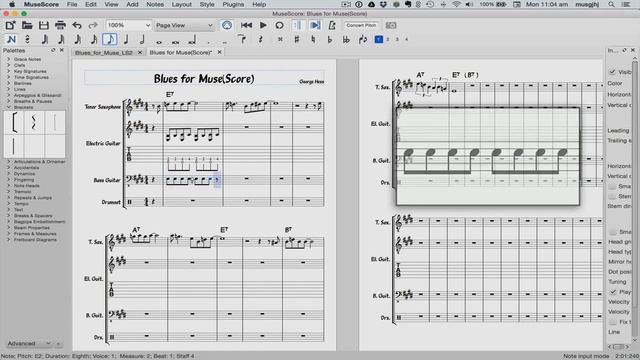
Task: Click the score title Blues for Muse(Score)
Action: pyautogui.click(x=204, y=78)
